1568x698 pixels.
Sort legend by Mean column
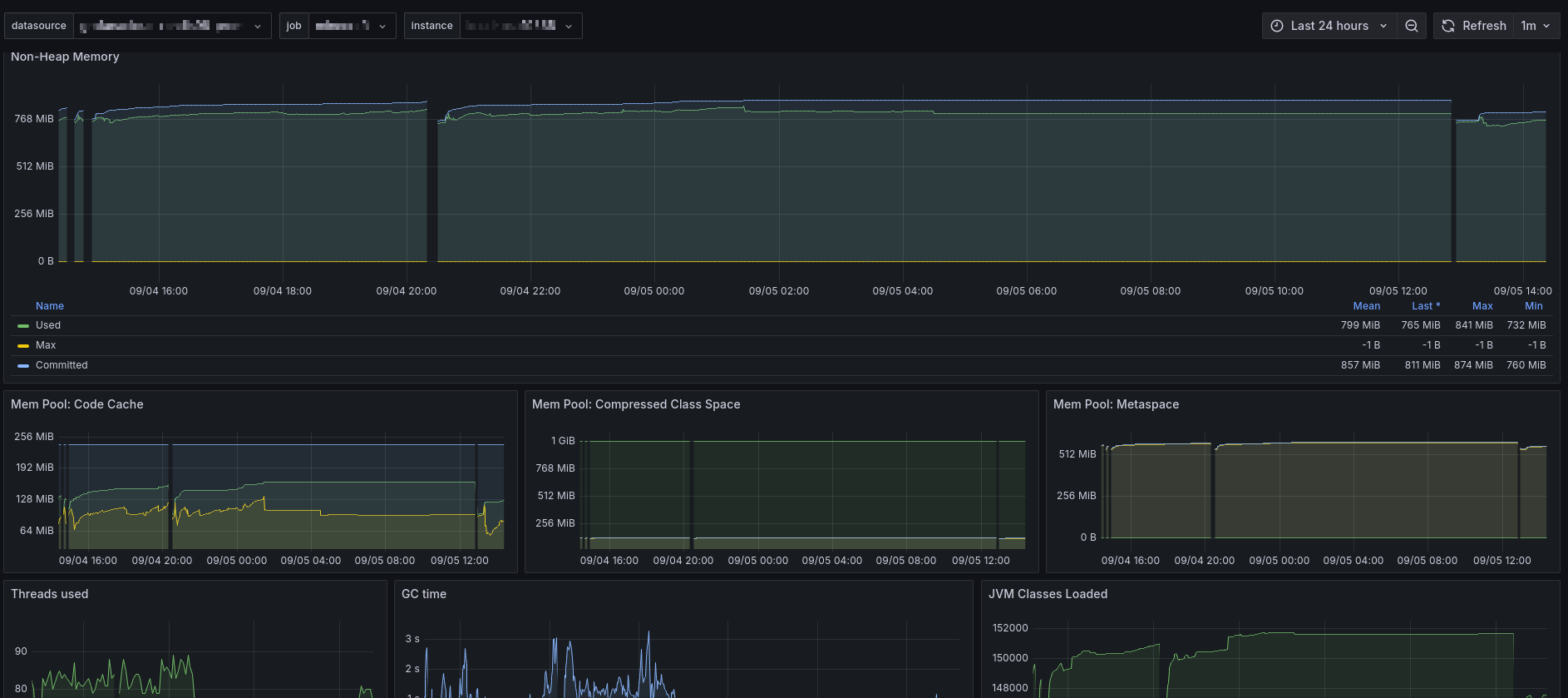[x=1366, y=306]
